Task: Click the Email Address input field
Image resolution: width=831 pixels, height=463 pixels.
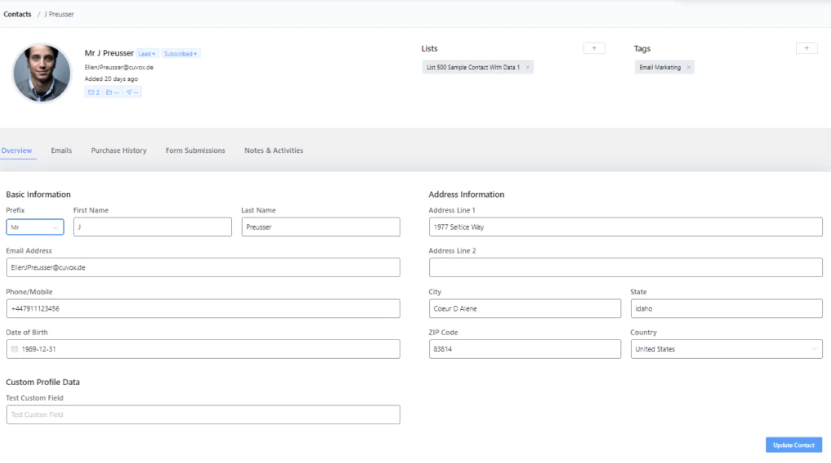Action: [x=203, y=268]
